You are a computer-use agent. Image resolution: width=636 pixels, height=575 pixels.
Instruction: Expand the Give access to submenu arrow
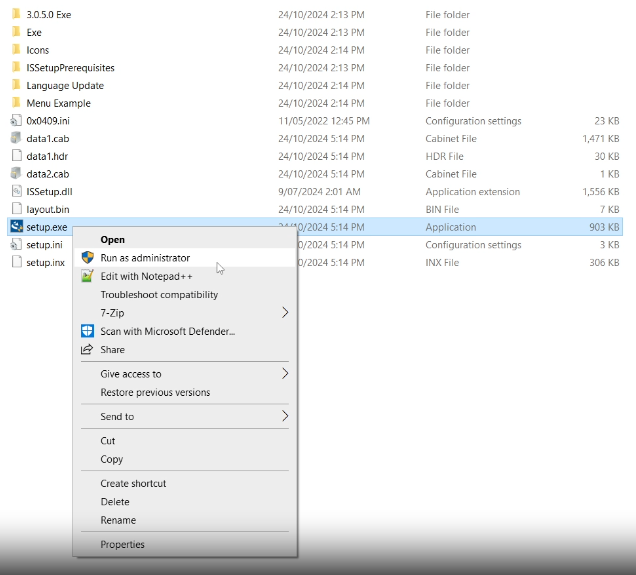[285, 374]
